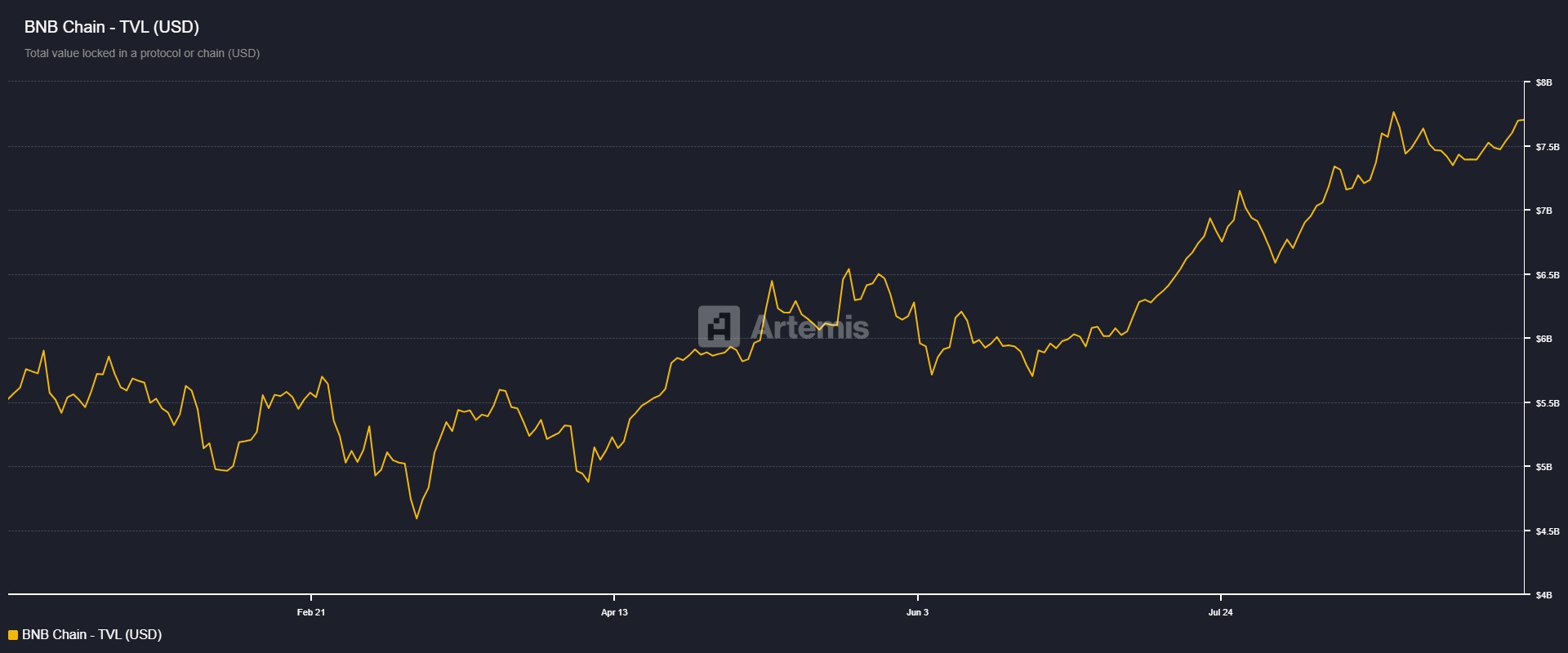The width and height of the screenshot is (1568, 653).
Task: Click the highest peak of the TVL line
Action: pos(1393,113)
